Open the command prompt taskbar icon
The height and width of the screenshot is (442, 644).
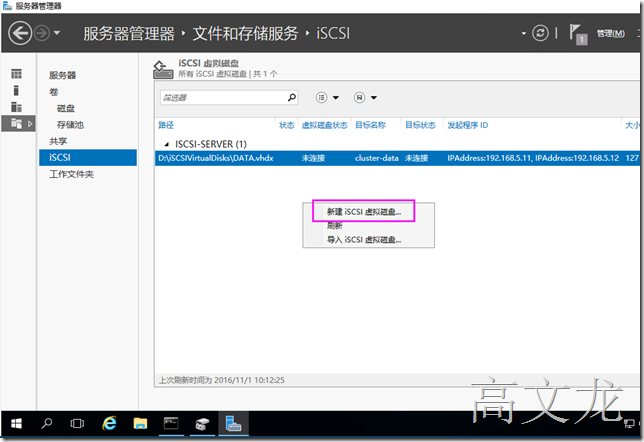pyautogui.click(x=171, y=423)
